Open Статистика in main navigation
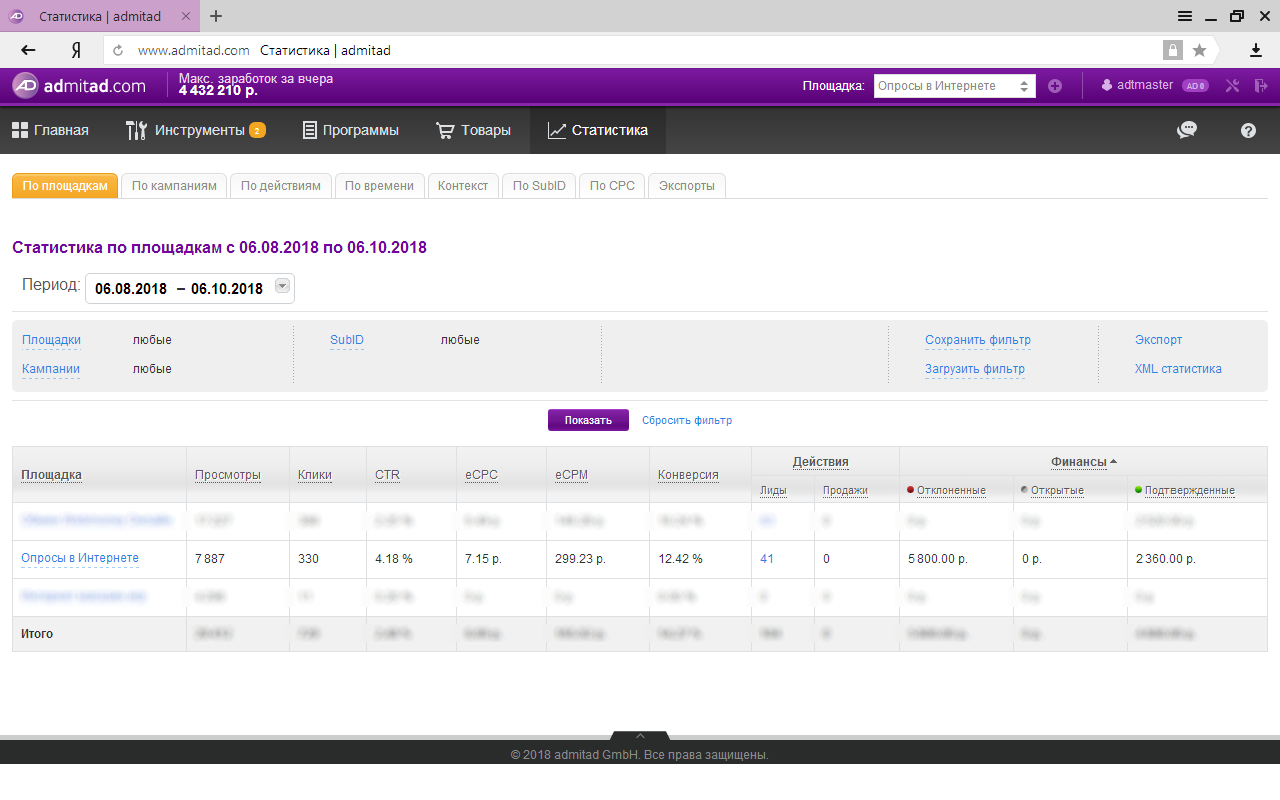1280x800 pixels. 597,130
